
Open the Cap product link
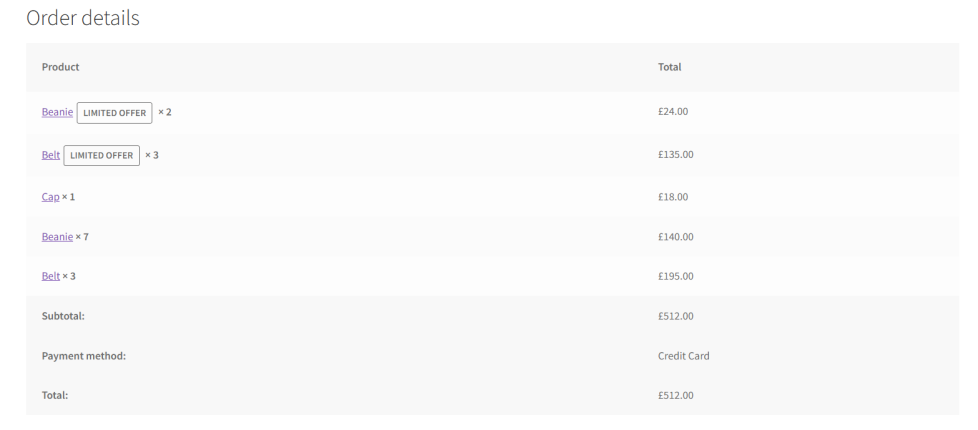[x=51, y=197]
